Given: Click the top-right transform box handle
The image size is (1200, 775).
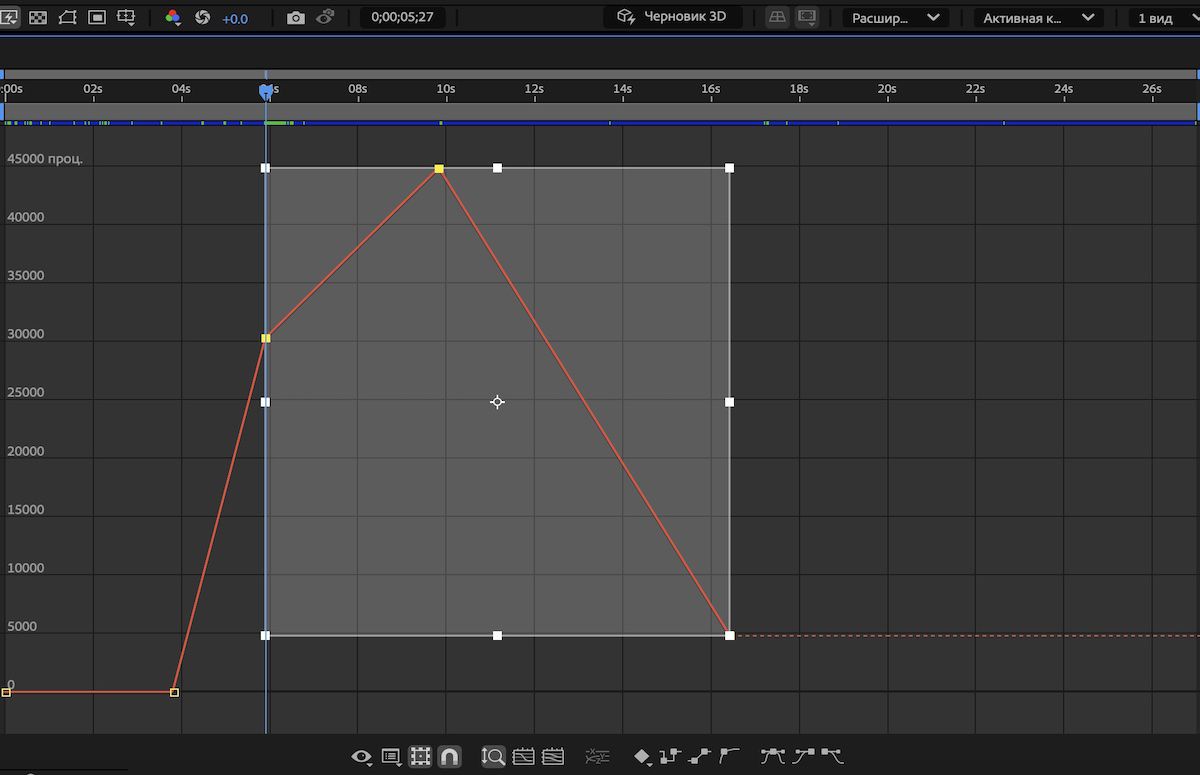Looking at the screenshot, I should click(x=729, y=168).
